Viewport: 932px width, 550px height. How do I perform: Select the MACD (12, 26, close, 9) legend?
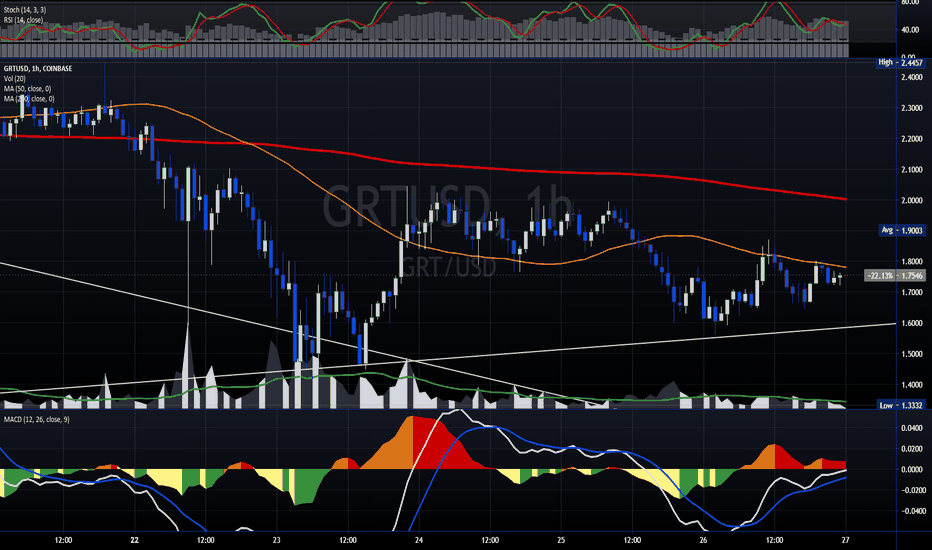[x=36, y=420]
